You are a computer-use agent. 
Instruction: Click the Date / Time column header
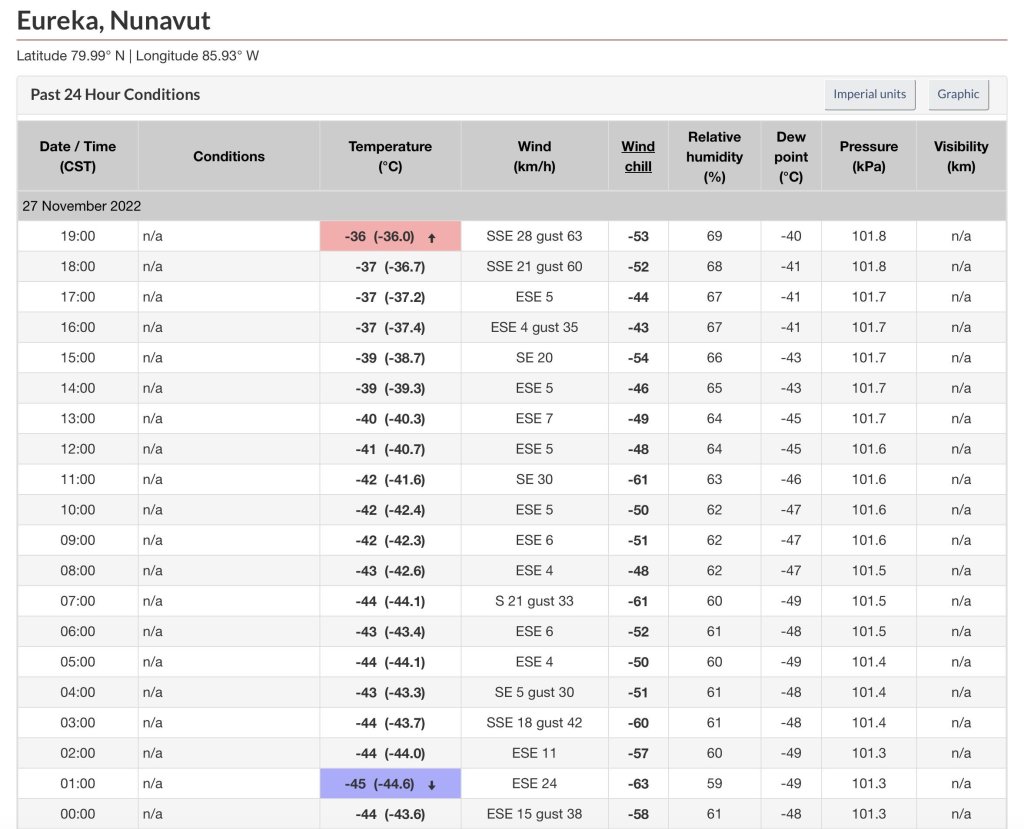78,156
